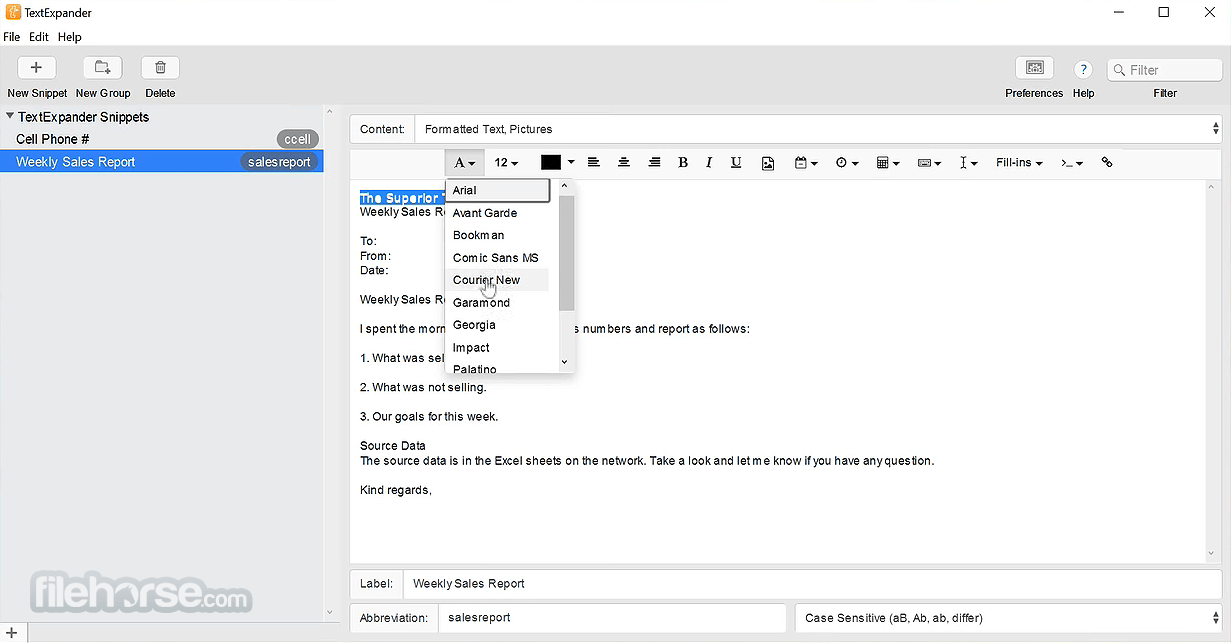Open the cursor position menu
The image size is (1232, 643).
[968, 163]
